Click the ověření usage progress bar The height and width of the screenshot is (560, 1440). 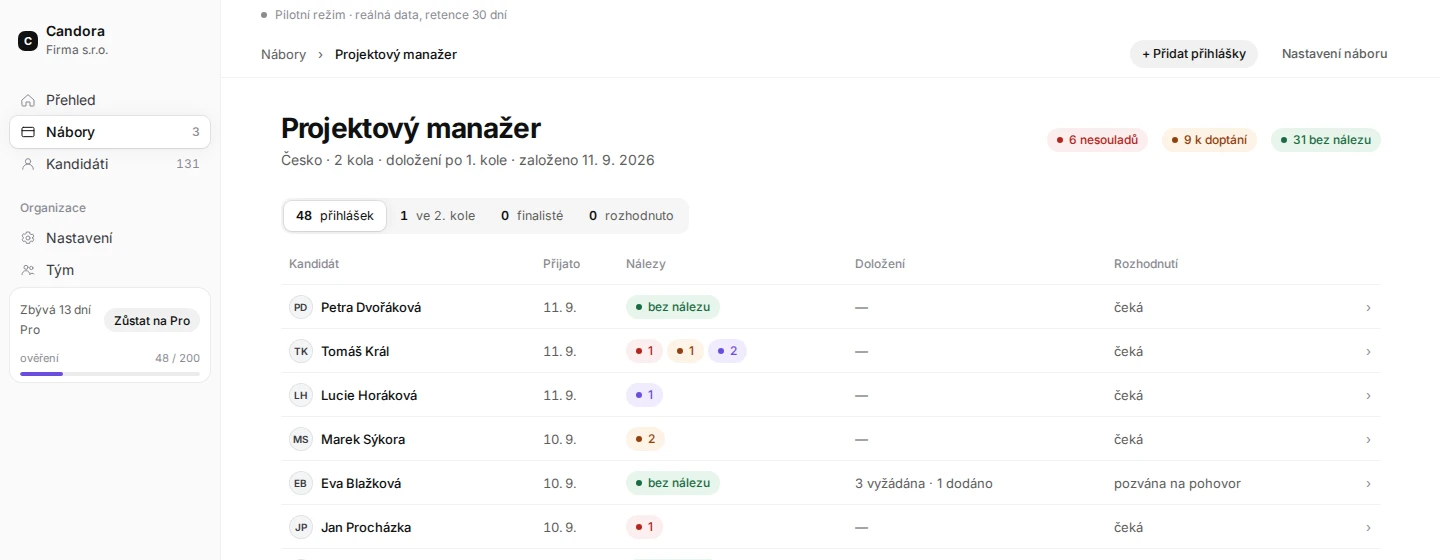(x=110, y=374)
